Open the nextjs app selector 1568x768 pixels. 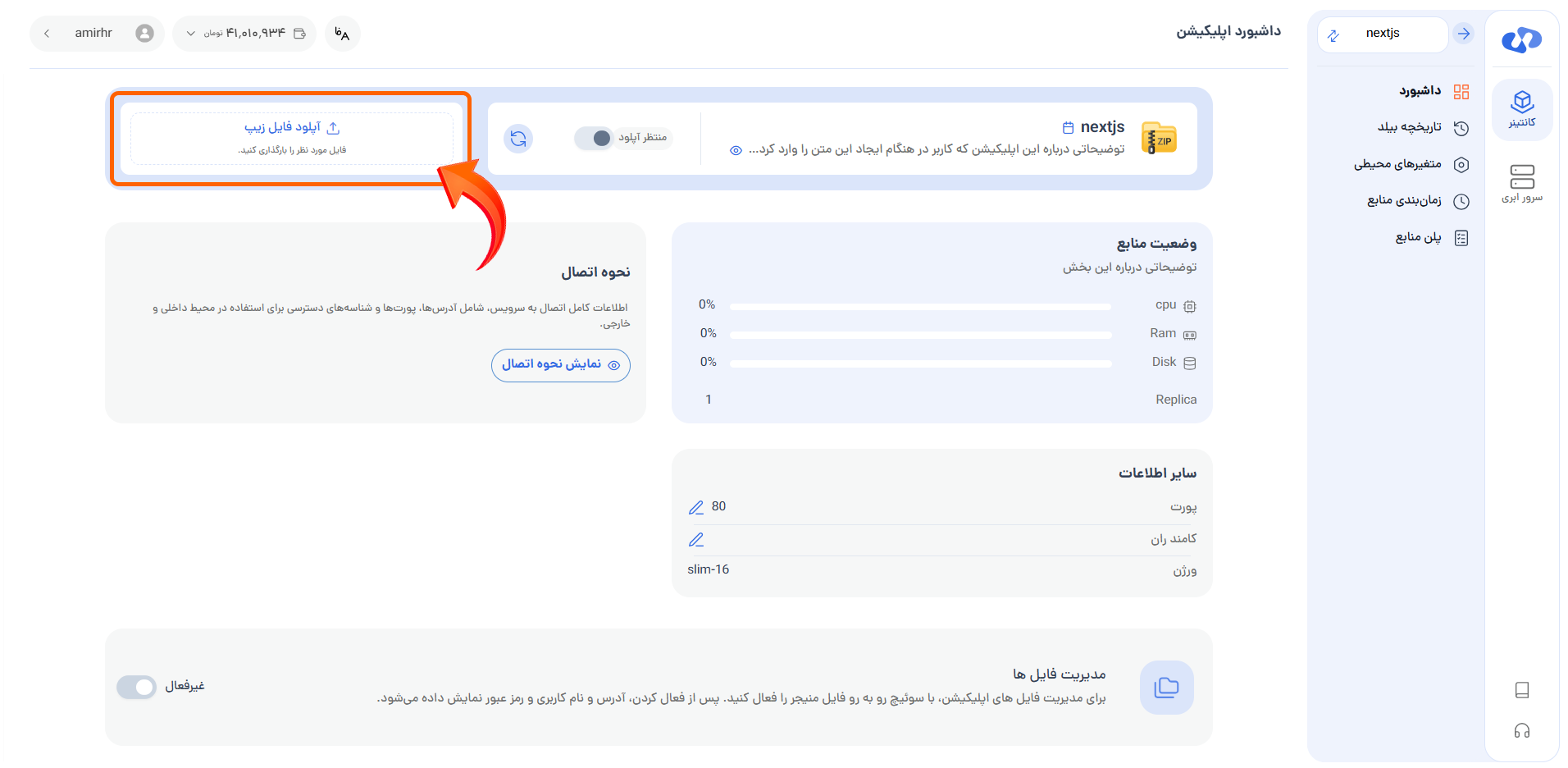tap(1383, 34)
